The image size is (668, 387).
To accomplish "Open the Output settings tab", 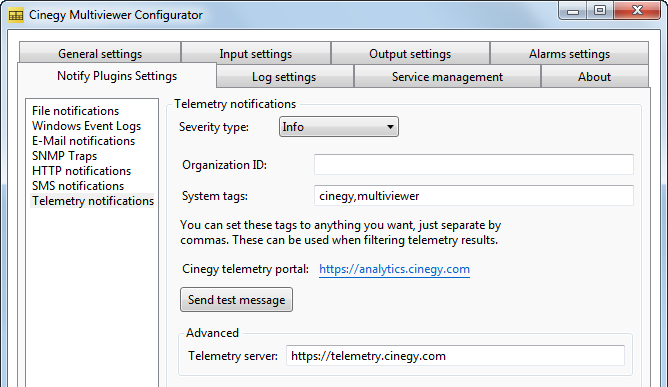I will pos(410,53).
